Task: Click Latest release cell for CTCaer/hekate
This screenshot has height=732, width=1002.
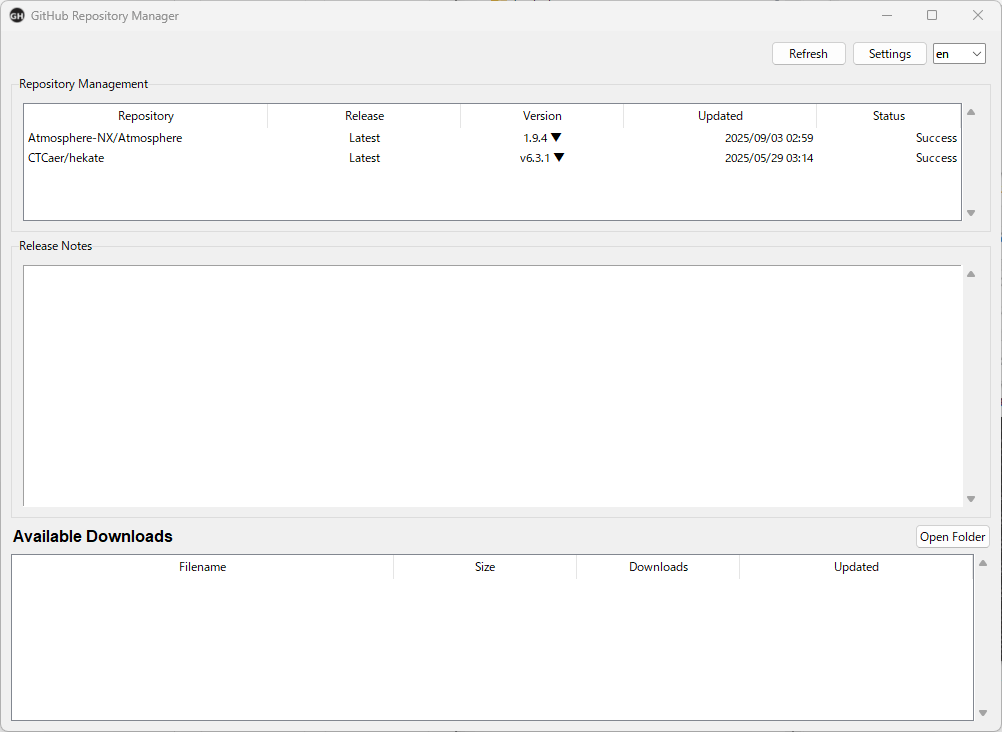Action: [x=364, y=158]
